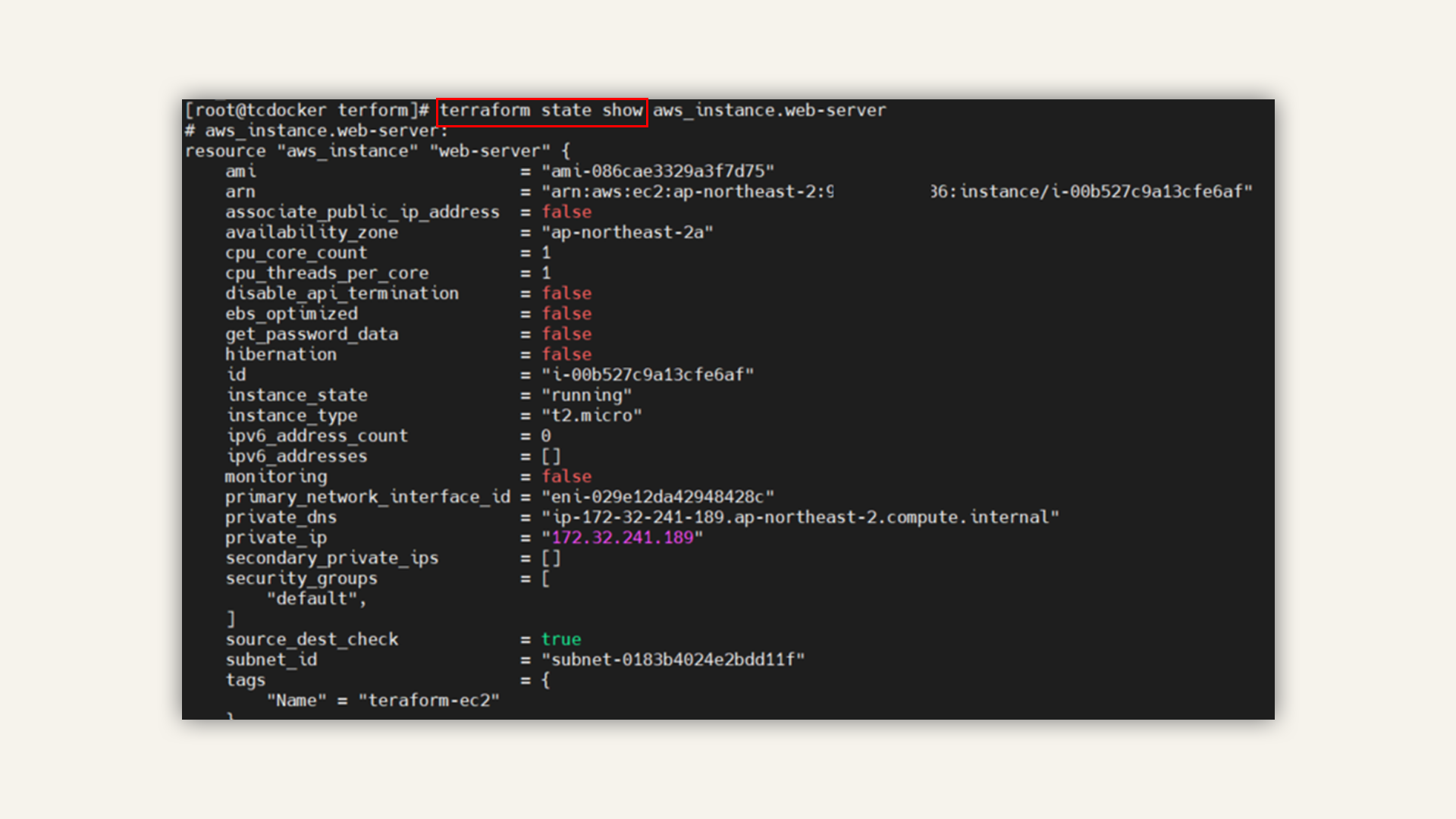Click the 'associate_public_ip_address' attribute name
The image size is (1456, 819).
click(x=362, y=212)
